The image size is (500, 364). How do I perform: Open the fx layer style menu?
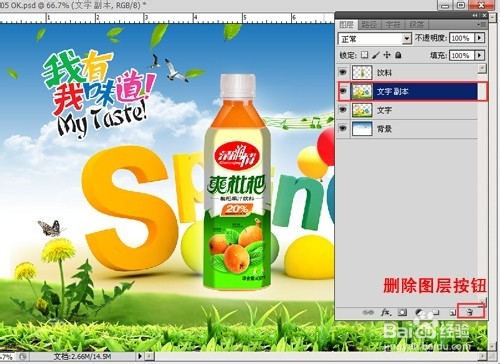tap(386, 312)
